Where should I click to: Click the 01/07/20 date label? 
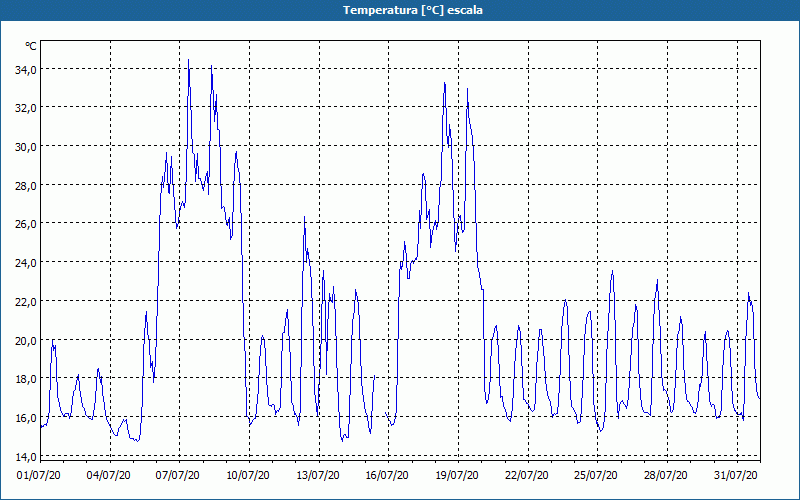point(39,475)
